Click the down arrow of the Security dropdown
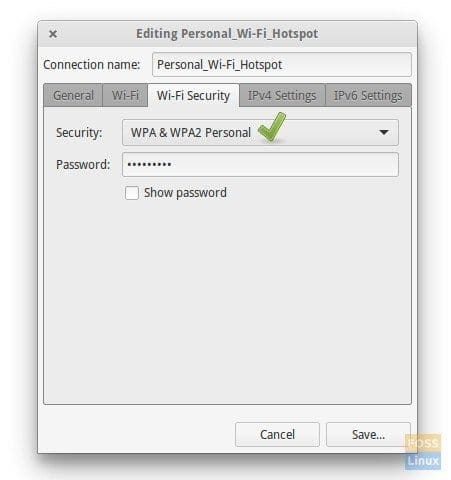This screenshot has height=480, width=451. (x=384, y=133)
